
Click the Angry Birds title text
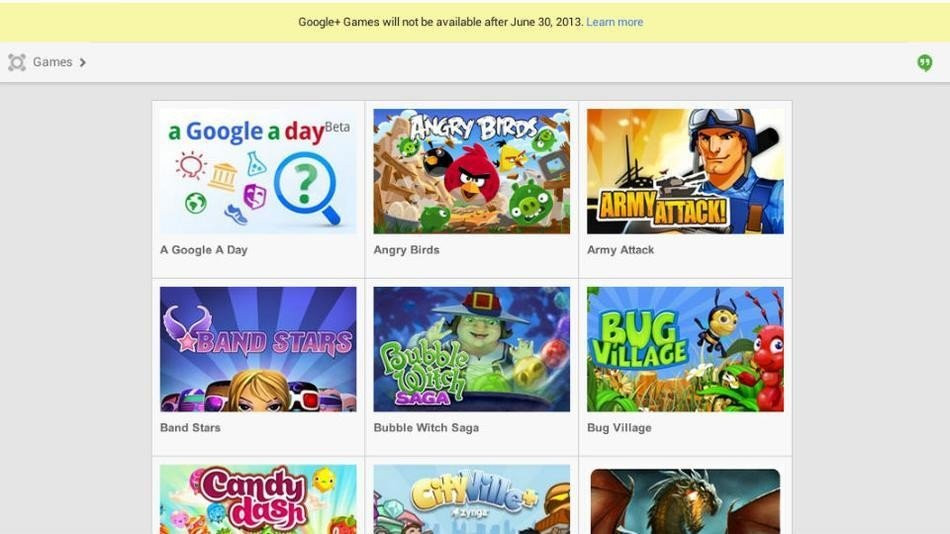[407, 250]
